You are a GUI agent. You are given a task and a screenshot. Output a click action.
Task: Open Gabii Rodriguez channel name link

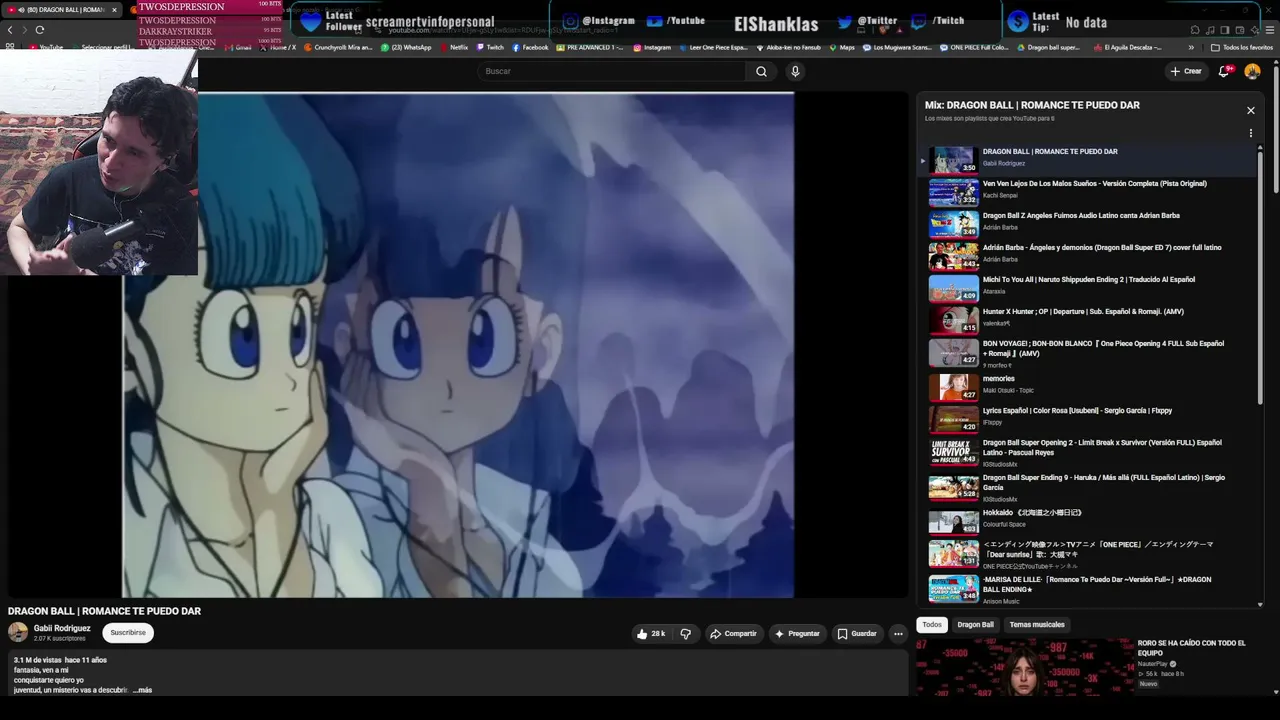(62, 628)
